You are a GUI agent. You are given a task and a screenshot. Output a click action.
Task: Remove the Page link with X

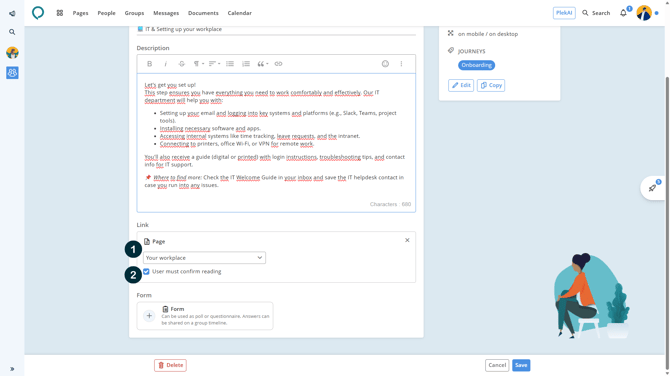tap(407, 240)
